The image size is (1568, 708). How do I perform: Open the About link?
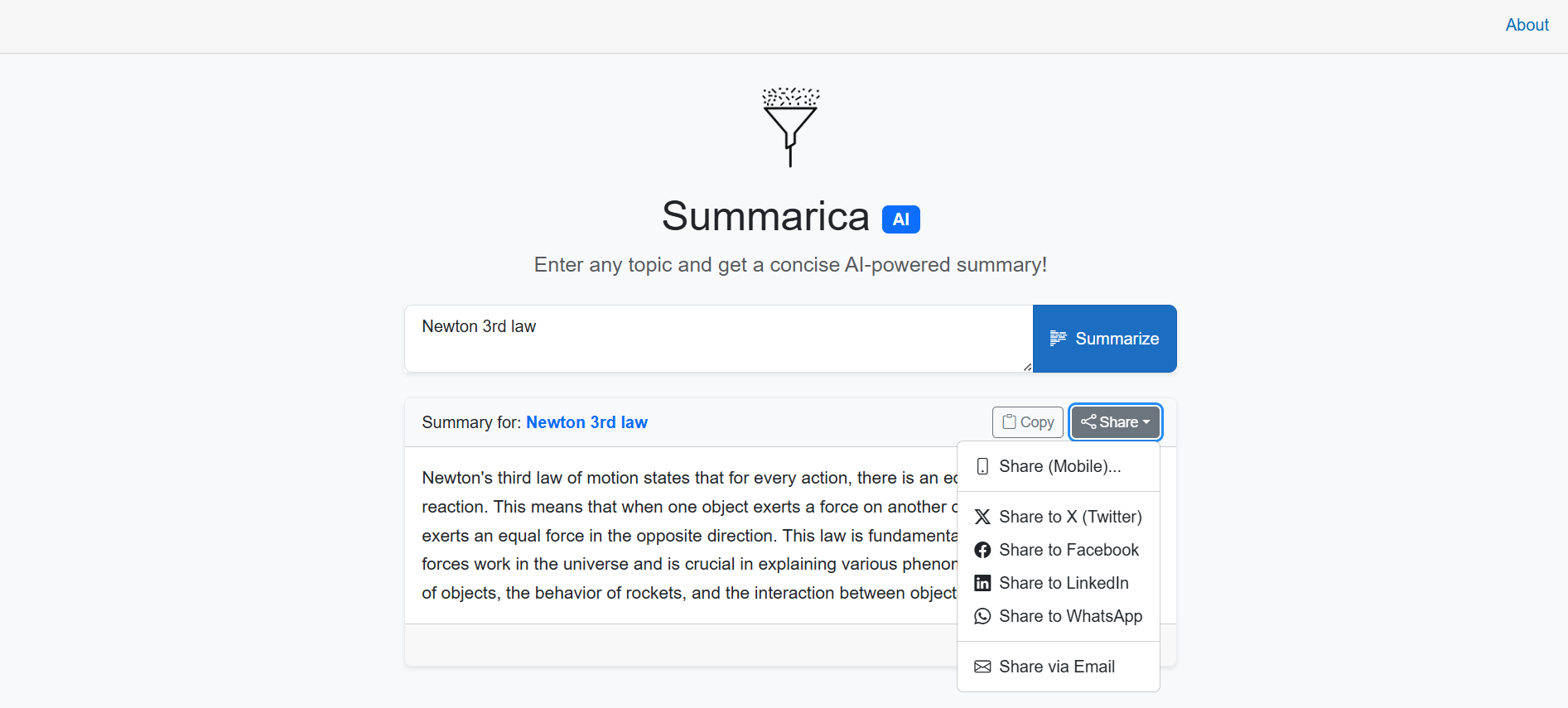(x=1527, y=25)
